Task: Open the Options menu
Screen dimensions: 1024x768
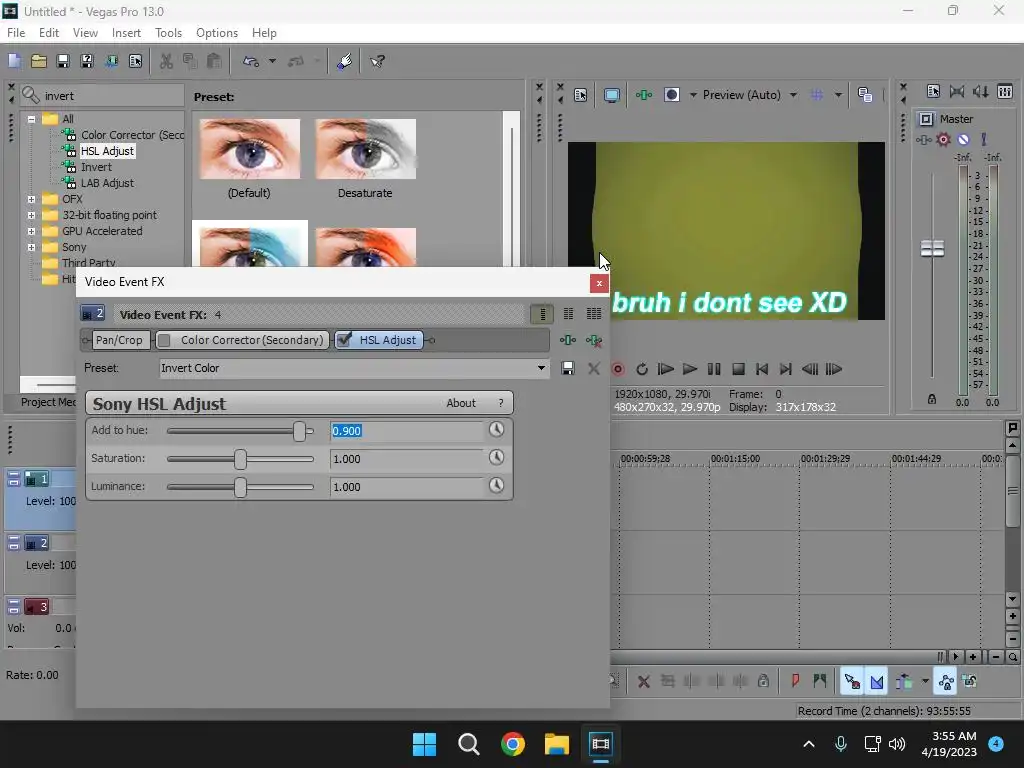Action: coord(217,33)
